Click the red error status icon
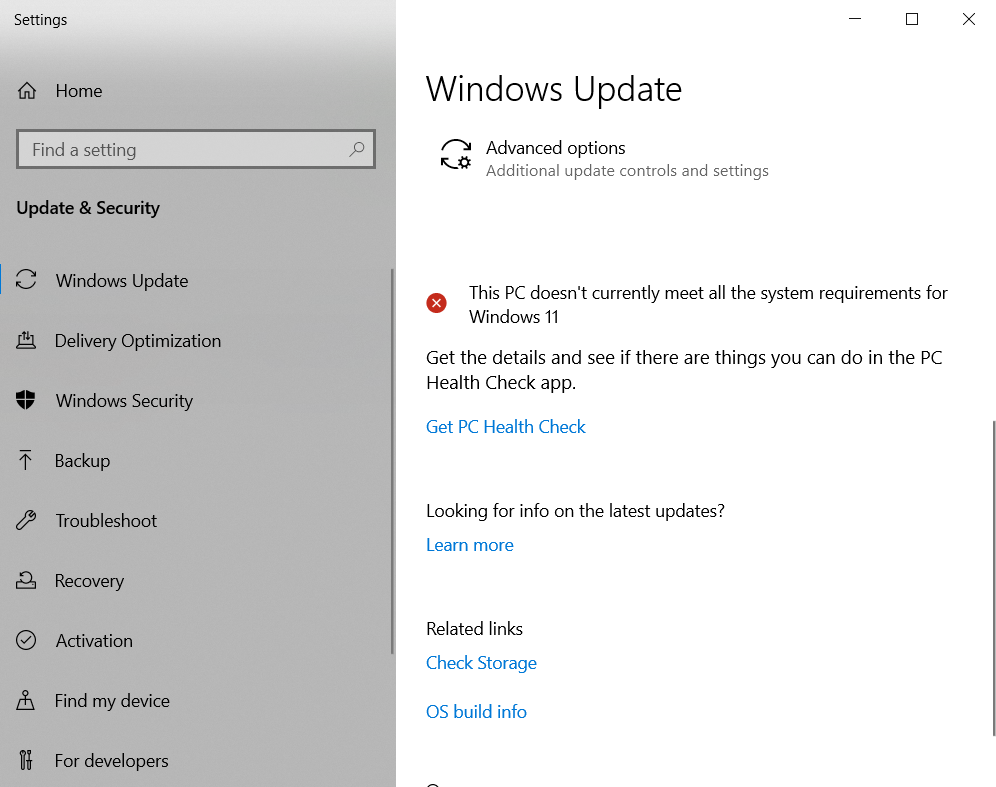This screenshot has width=996, height=787. click(437, 302)
